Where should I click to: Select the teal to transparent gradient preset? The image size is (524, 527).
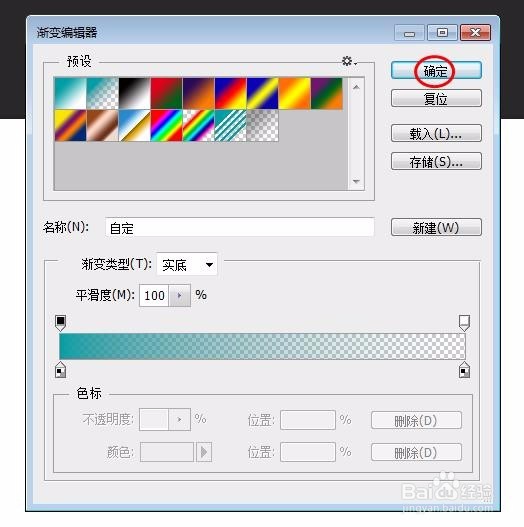click(103, 93)
